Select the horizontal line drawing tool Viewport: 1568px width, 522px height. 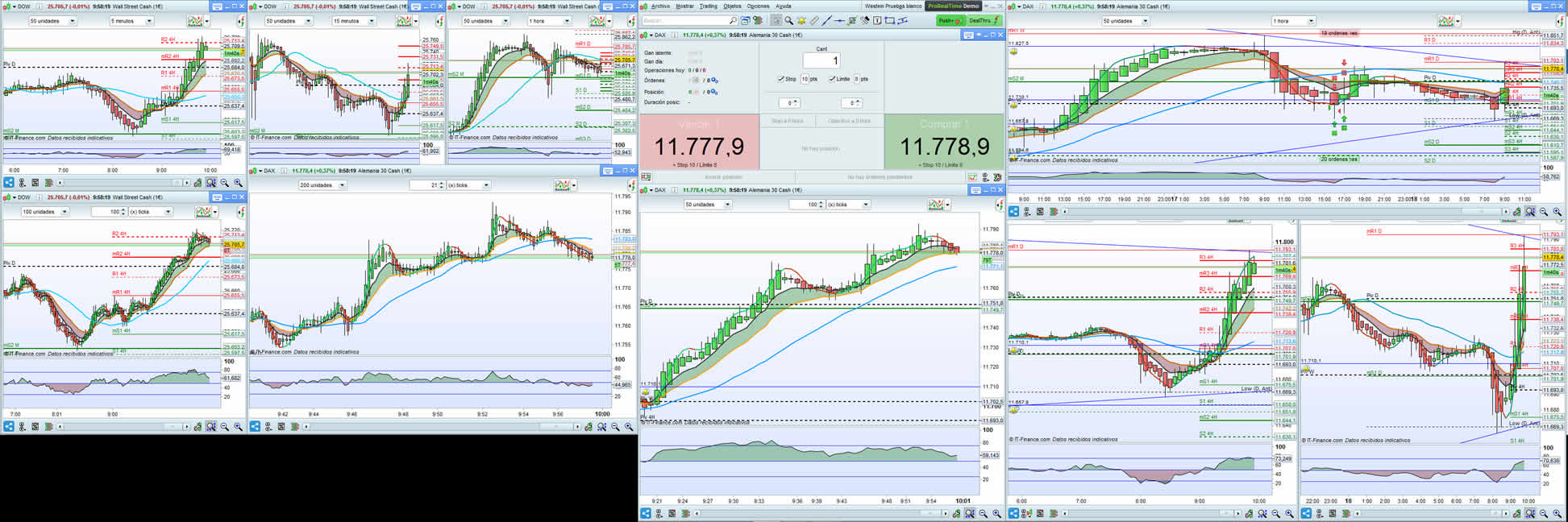point(839,21)
